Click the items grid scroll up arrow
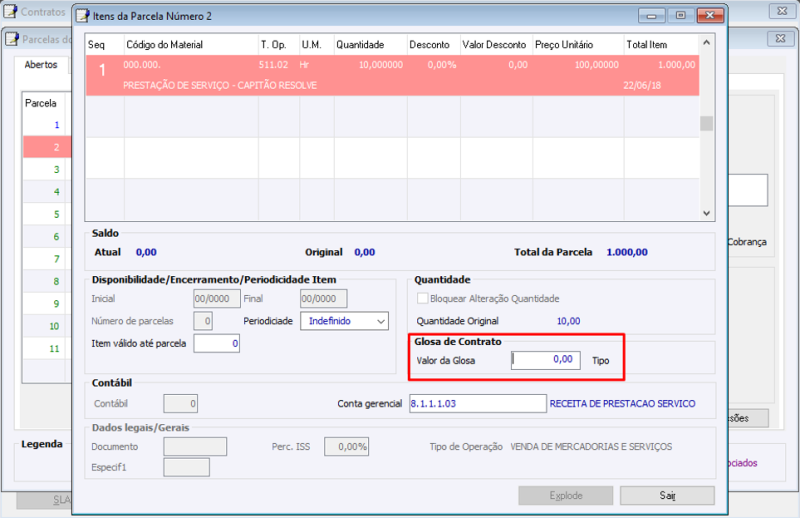 tap(707, 43)
